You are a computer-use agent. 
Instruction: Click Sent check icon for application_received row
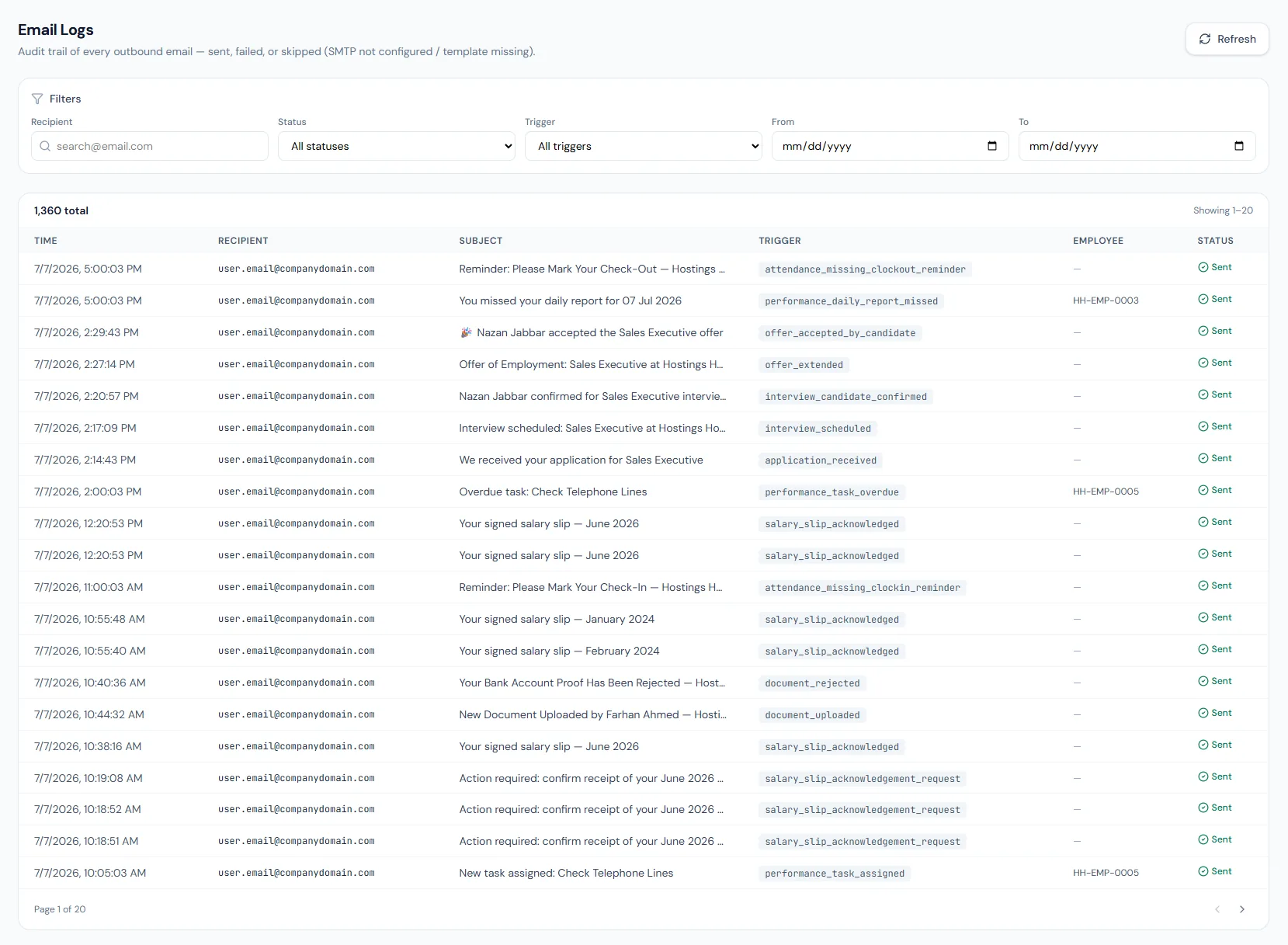click(1203, 458)
